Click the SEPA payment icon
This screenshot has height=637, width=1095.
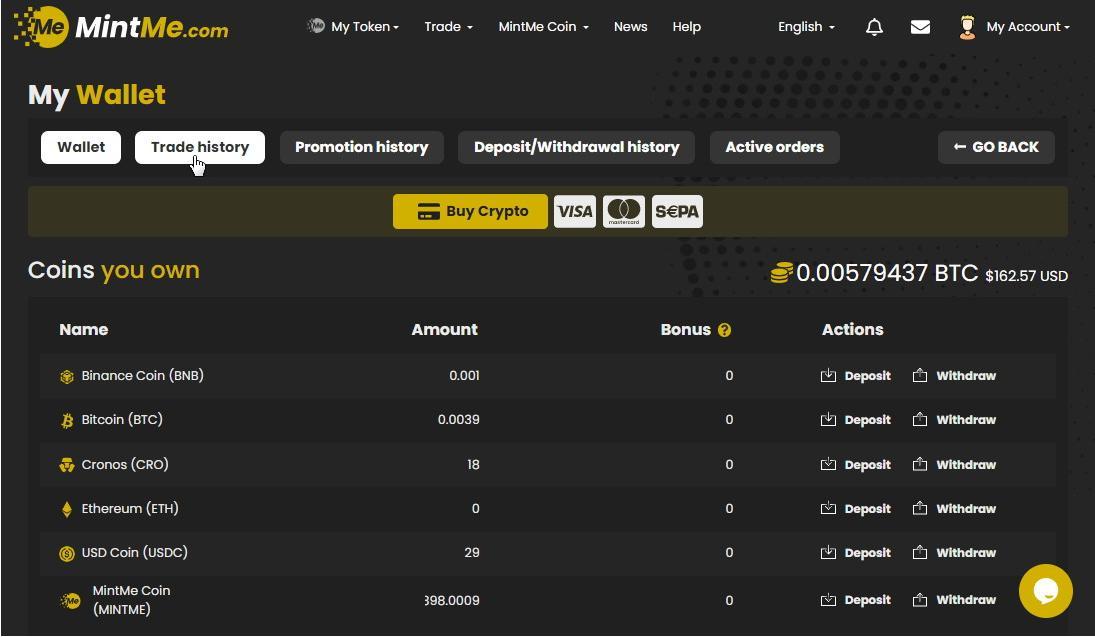[677, 211]
